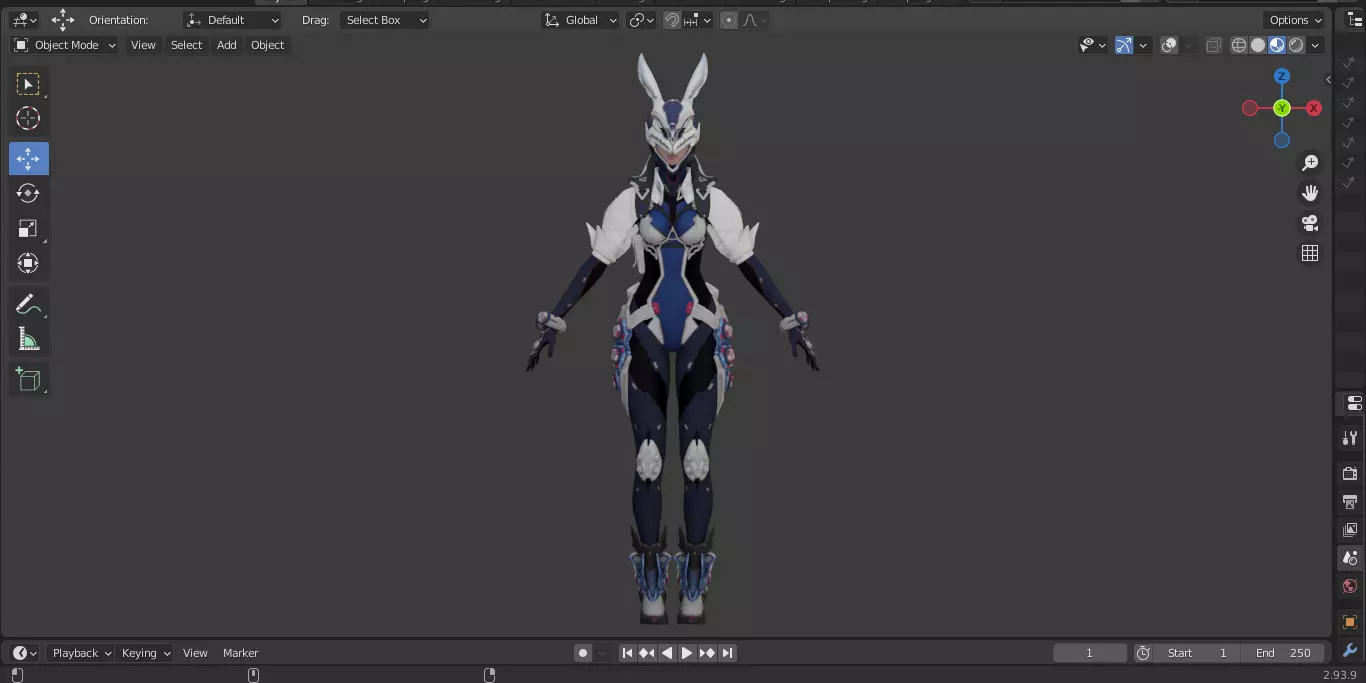
Task: Click the green Y axis on navigation gizmo
Action: point(1282,108)
